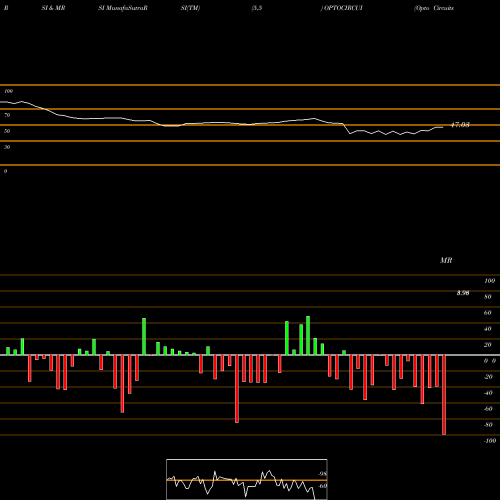
Task: Click the RSI value label 47.03
Action: pyautogui.click(x=460, y=125)
